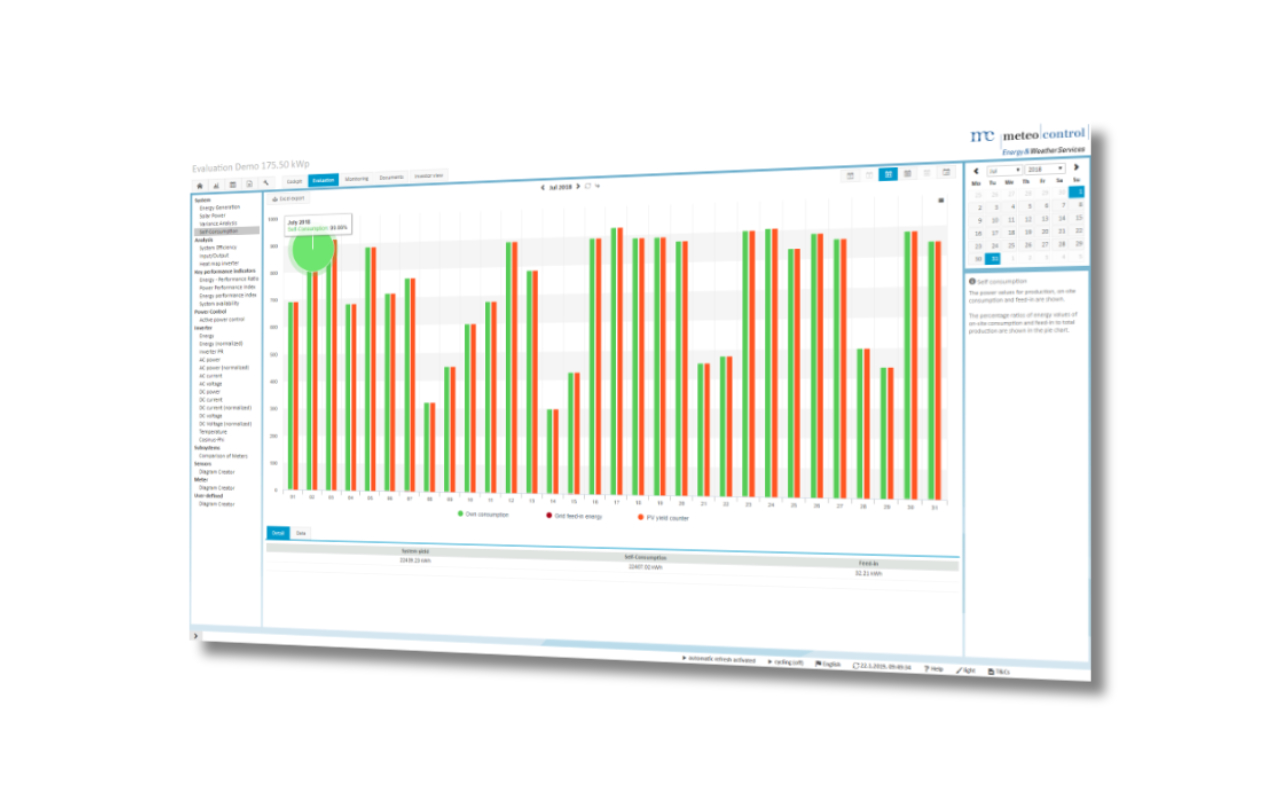This screenshot has height=800, width=1280.
Task: Click the wrench settings icon
Action: tap(266, 183)
